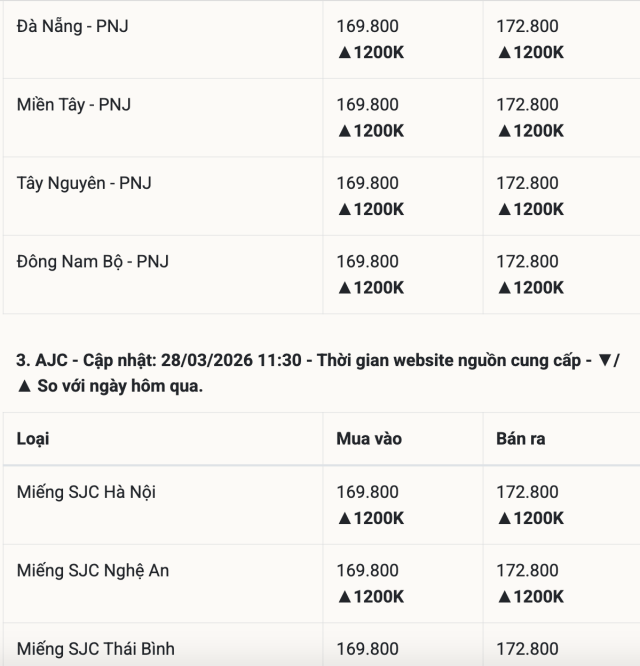Click the "Loại" column header
Image resolution: width=640 pixels, height=666 pixels.
tap(33, 439)
